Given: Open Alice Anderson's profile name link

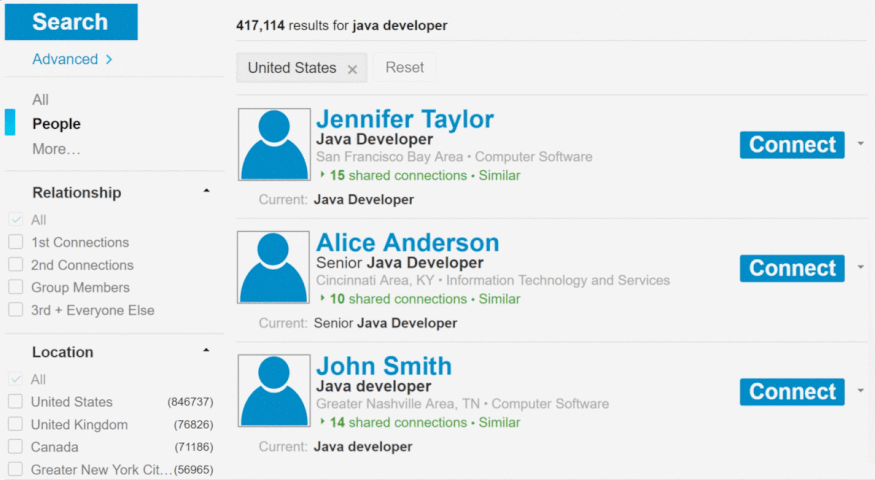Looking at the screenshot, I should (x=407, y=243).
